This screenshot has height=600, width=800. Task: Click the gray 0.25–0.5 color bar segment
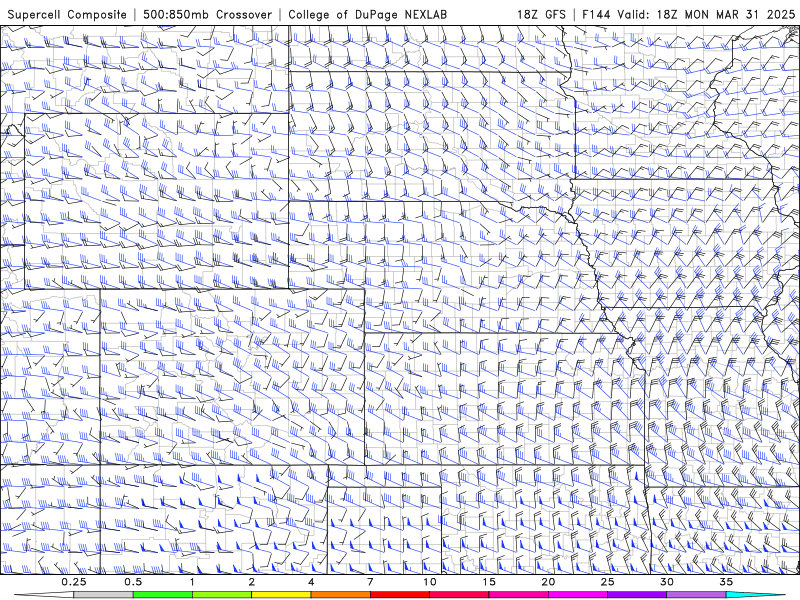(104, 595)
